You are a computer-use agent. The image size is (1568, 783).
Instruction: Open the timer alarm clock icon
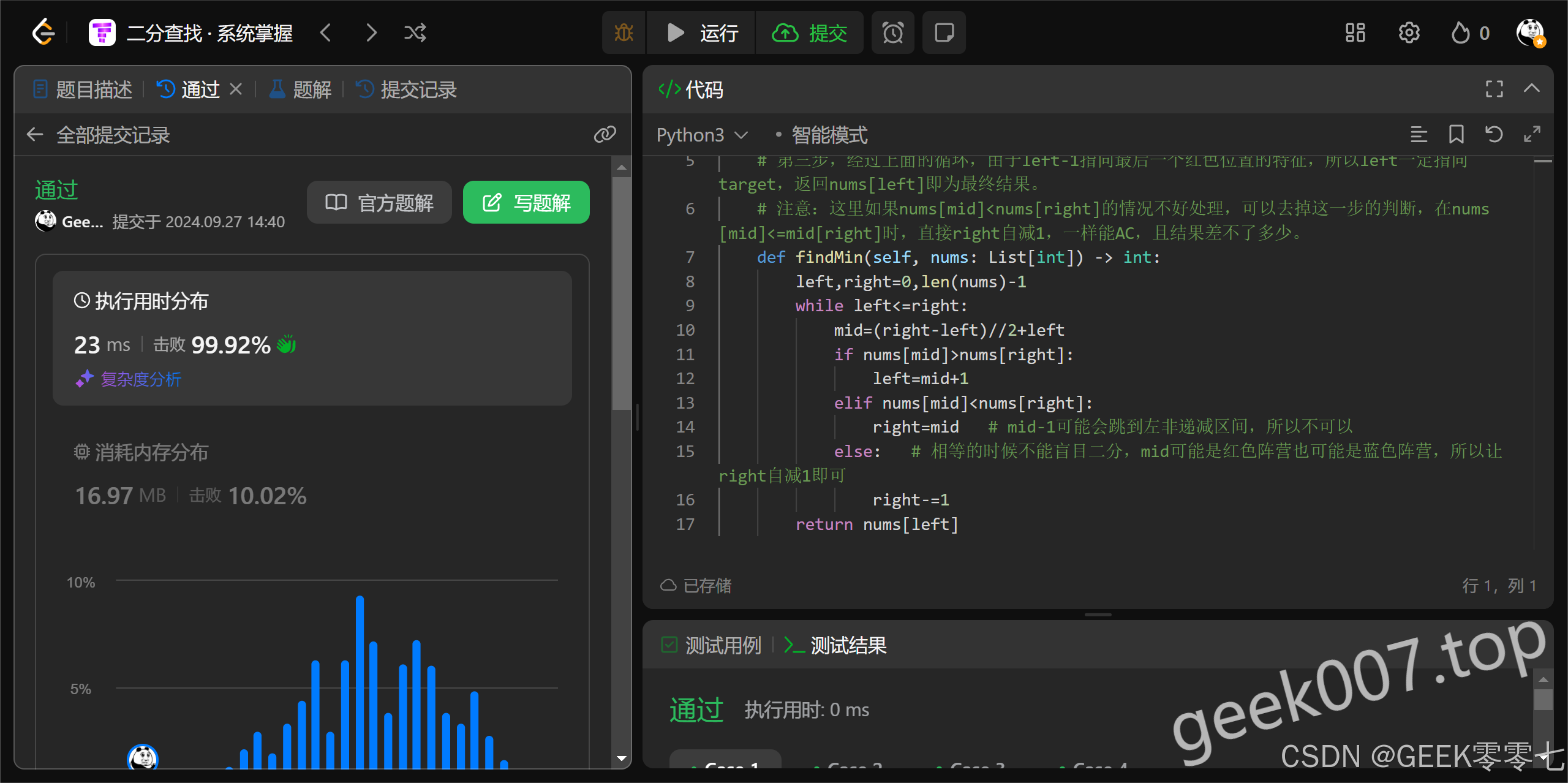pyautogui.click(x=892, y=32)
